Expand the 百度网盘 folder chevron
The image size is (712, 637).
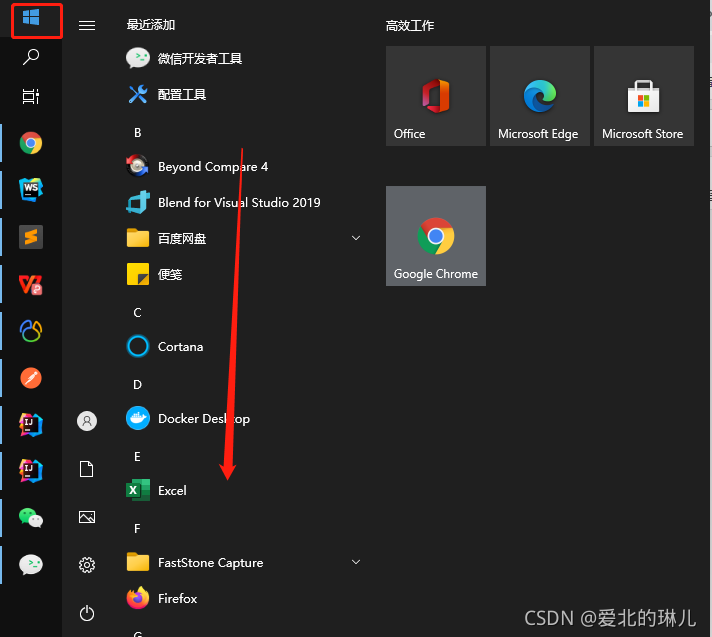click(x=356, y=238)
